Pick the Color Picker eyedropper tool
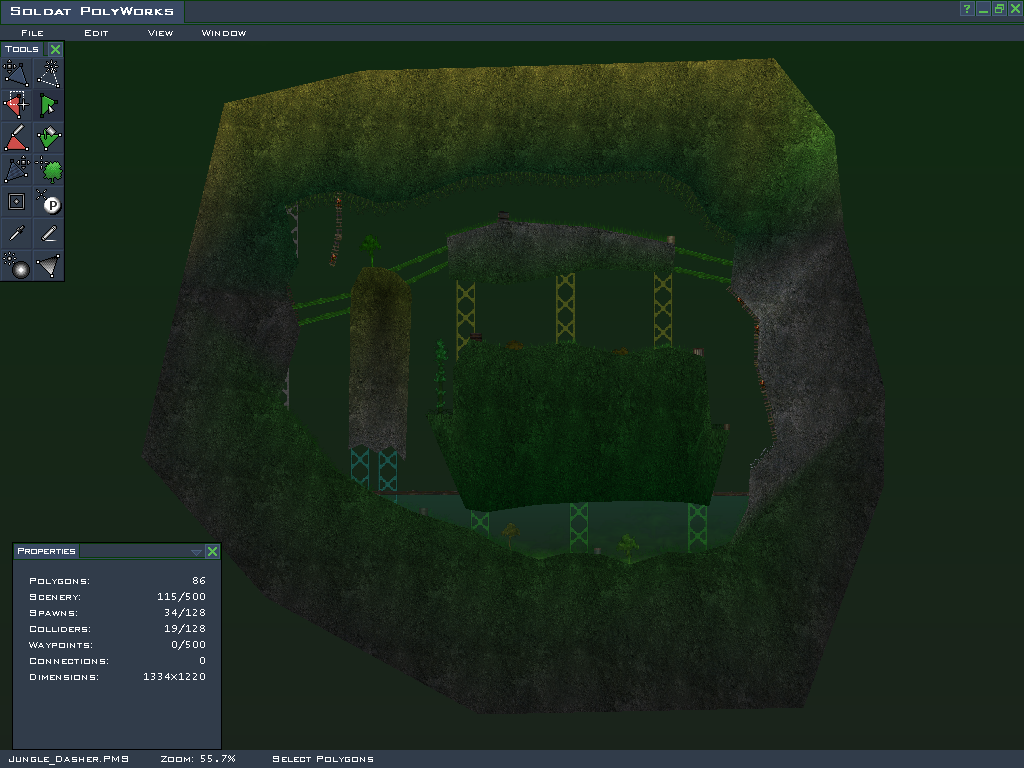Screen dimensions: 1024x768 click(x=16, y=234)
